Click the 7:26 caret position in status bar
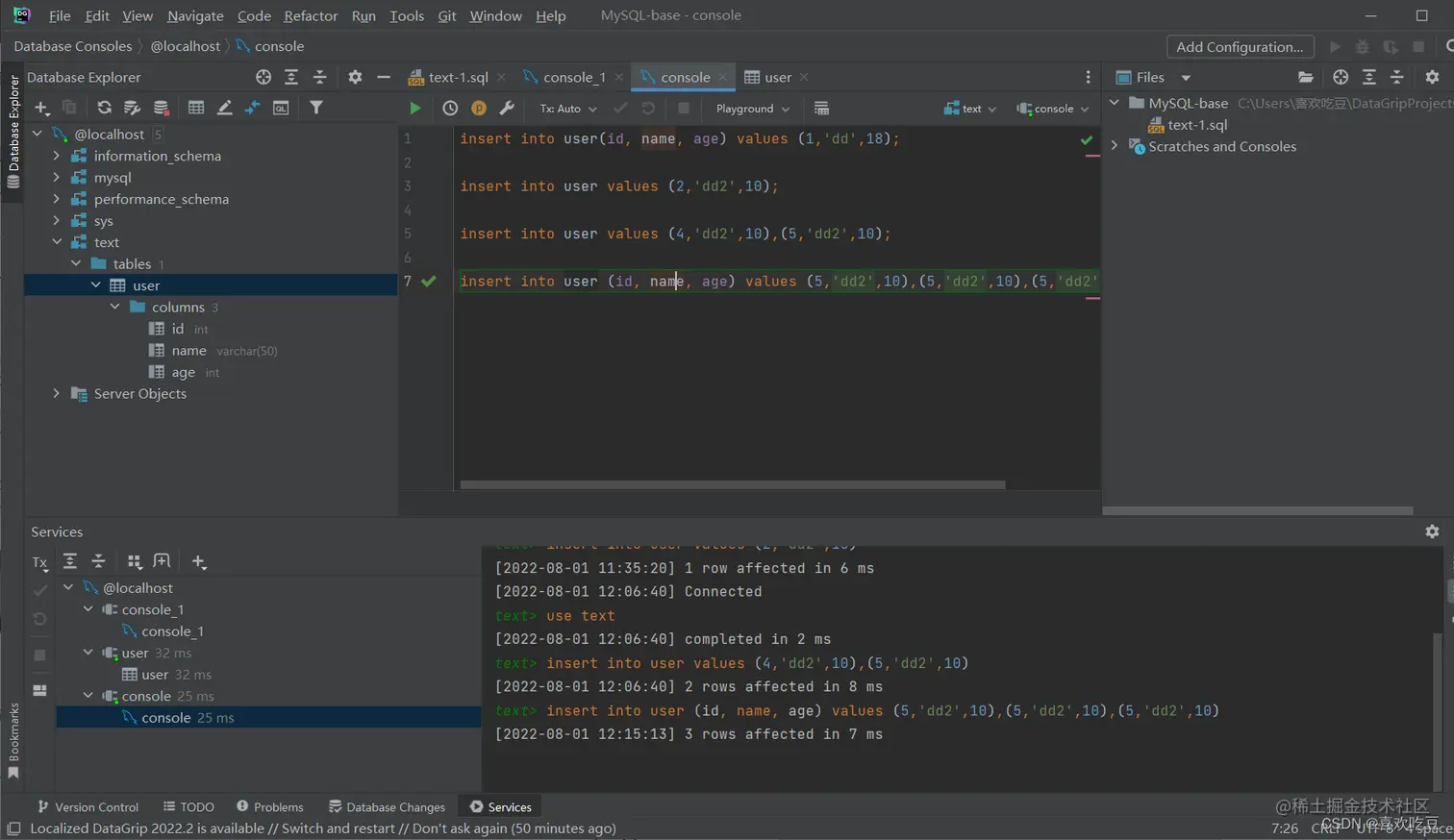The image size is (1454, 840). (1284, 828)
